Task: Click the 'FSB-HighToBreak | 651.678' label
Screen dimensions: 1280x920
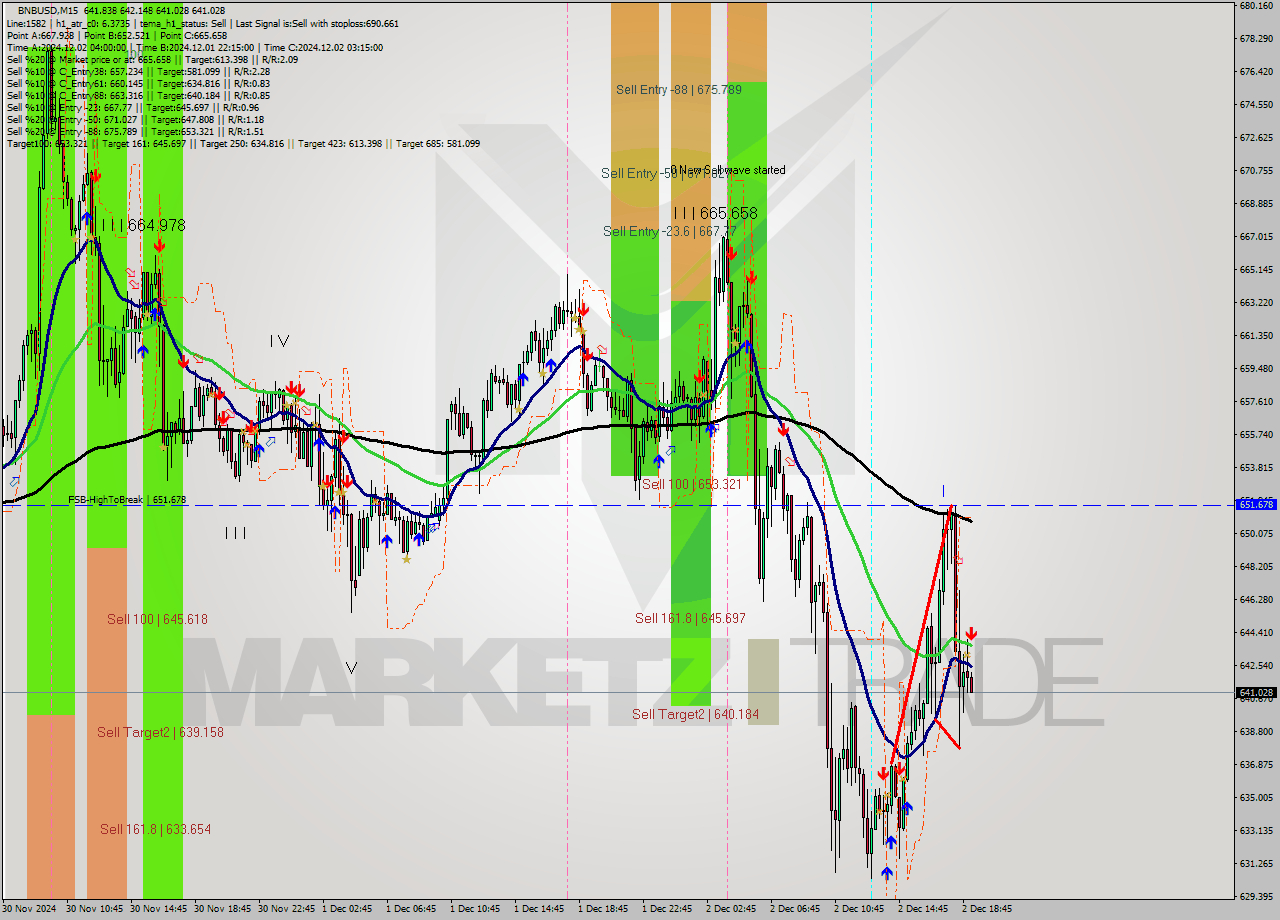Action: [127, 499]
